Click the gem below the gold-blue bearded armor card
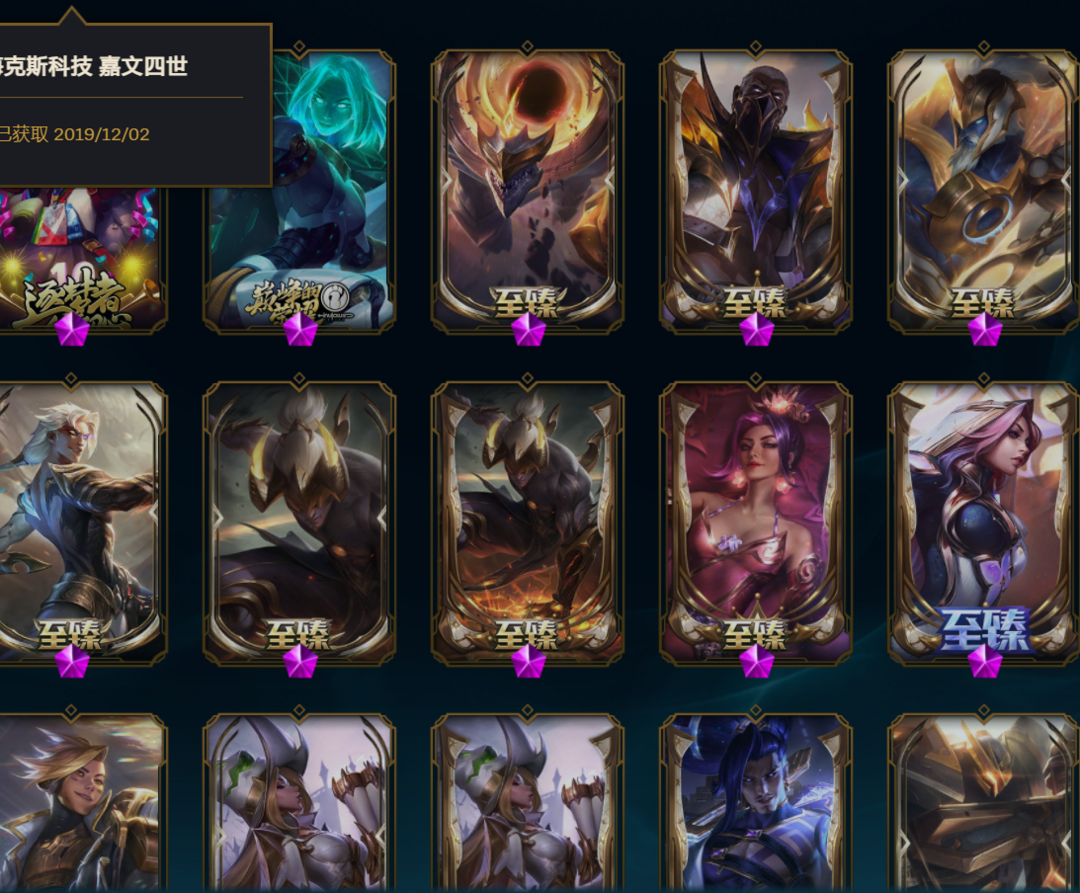The height and width of the screenshot is (893, 1080). point(984,328)
